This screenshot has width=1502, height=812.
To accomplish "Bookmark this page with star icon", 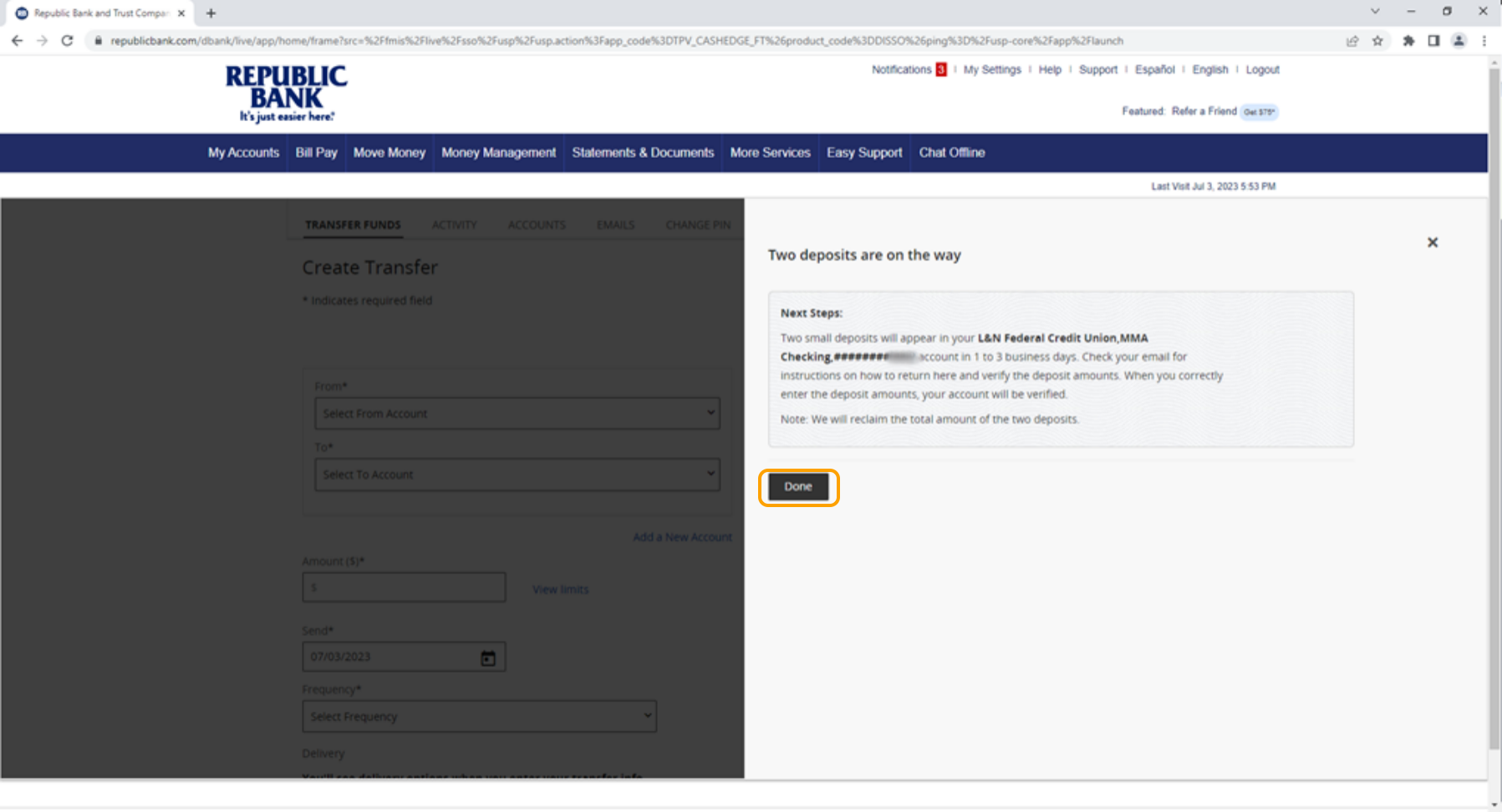I will [x=1377, y=40].
